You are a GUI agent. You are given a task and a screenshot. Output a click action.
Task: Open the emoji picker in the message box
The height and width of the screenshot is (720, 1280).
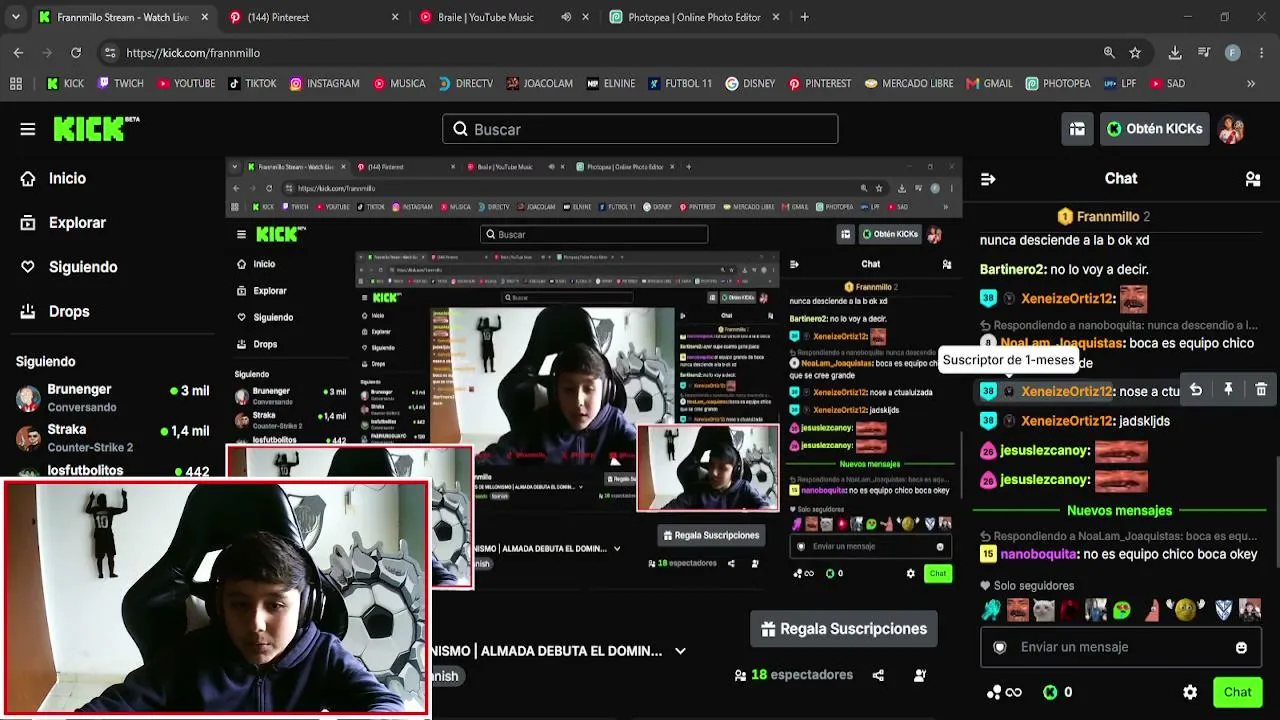pos(1241,647)
